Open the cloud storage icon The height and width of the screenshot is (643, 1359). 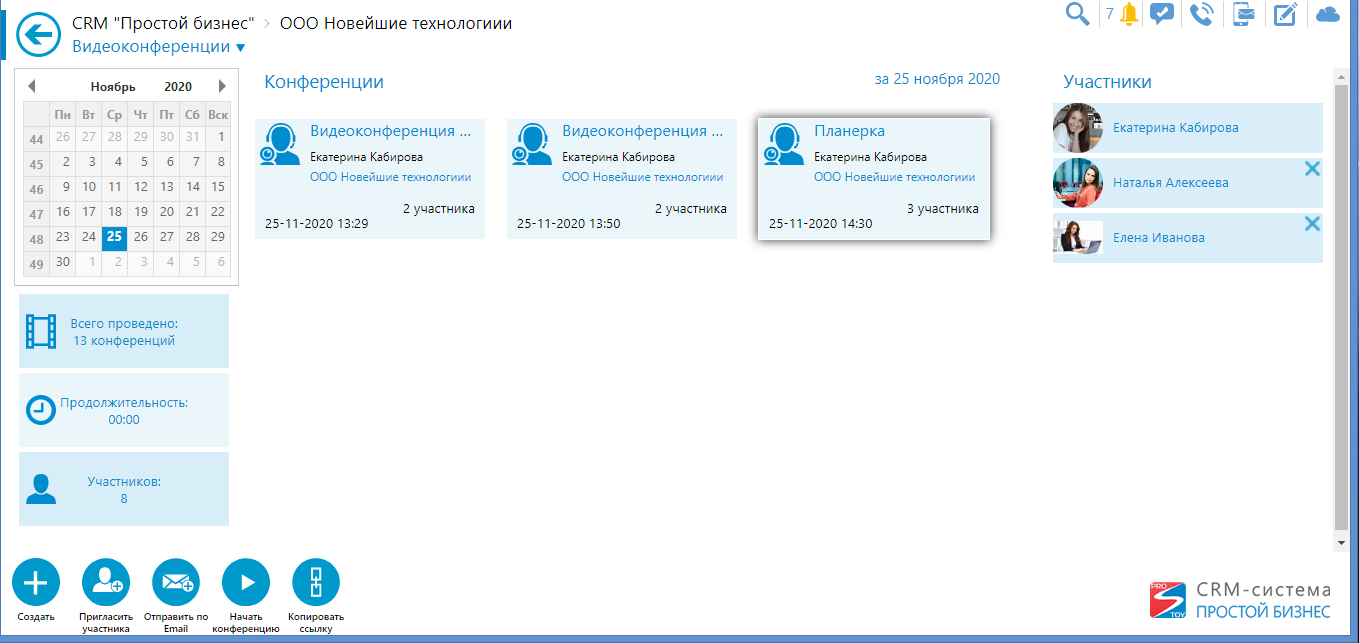pos(1327,14)
